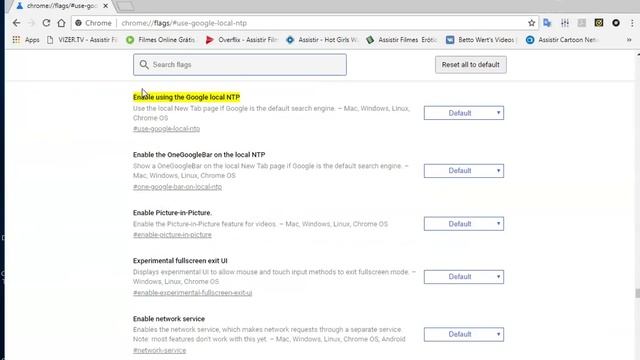Open dropdown for Experimental fullscreen exit UI
Image resolution: width=640 pixels, height=360 pixels.
464,277
